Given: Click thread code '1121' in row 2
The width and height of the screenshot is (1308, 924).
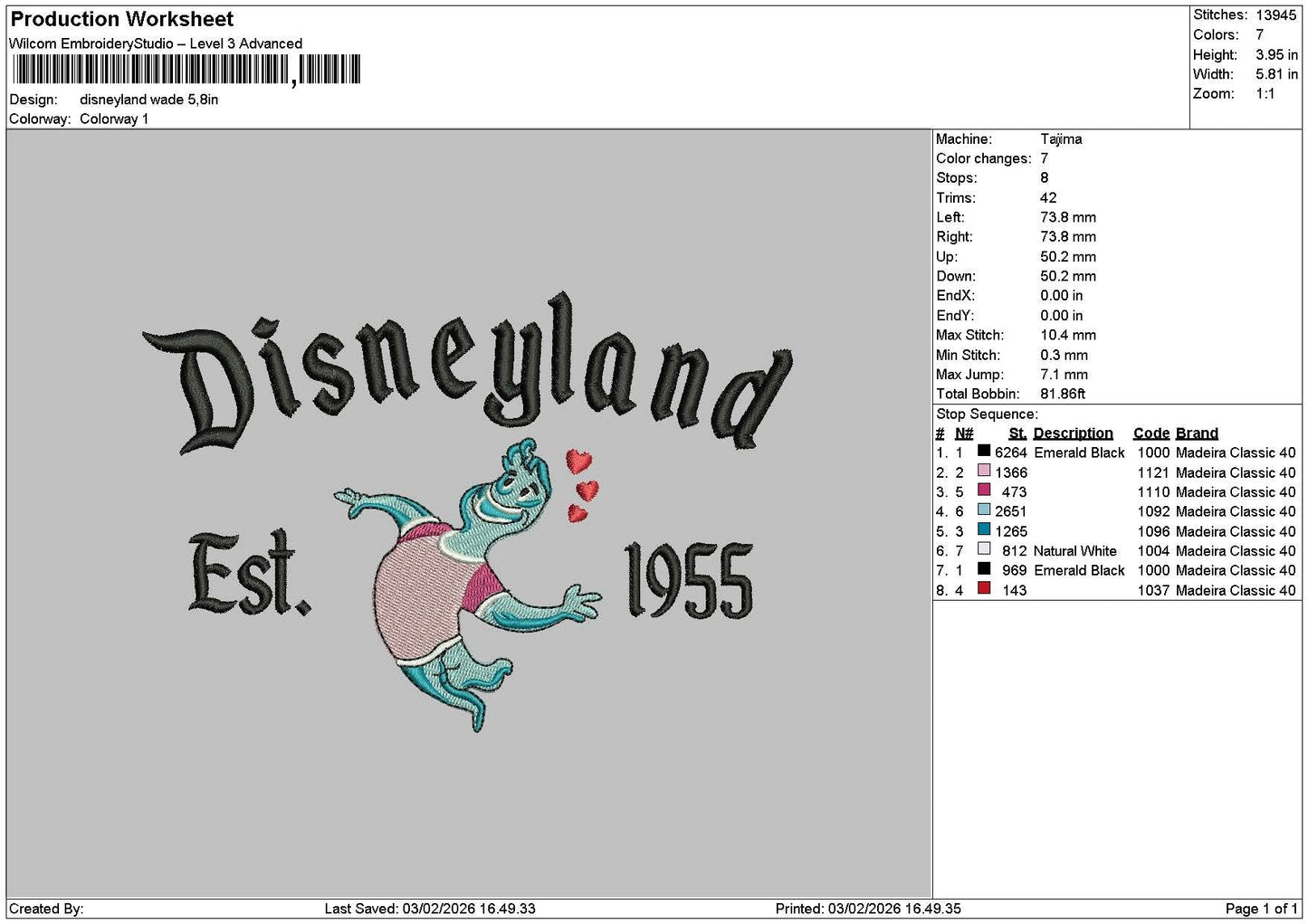Looking at the screenshot, I should 1153,472.
